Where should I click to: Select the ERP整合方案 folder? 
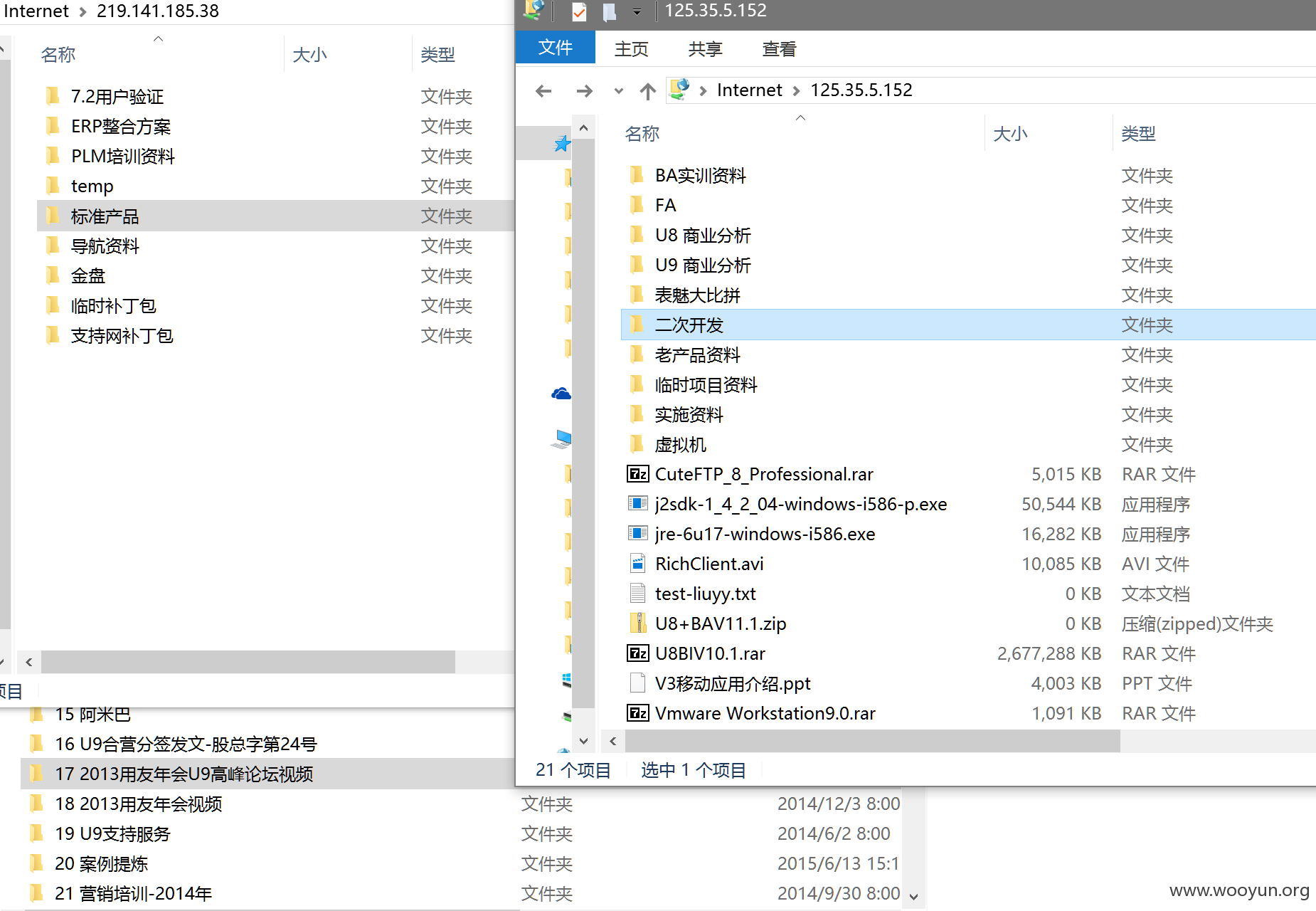coord(121,127)
